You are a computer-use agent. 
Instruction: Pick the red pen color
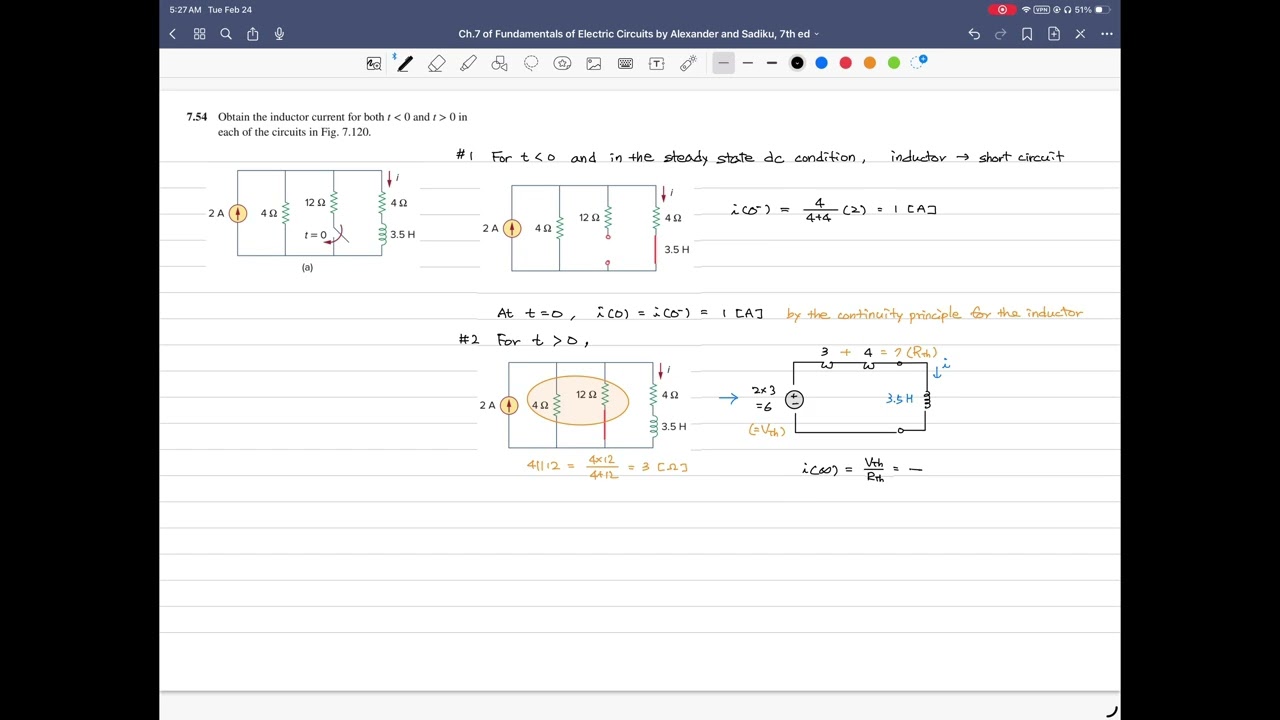[x=845, y=63]
